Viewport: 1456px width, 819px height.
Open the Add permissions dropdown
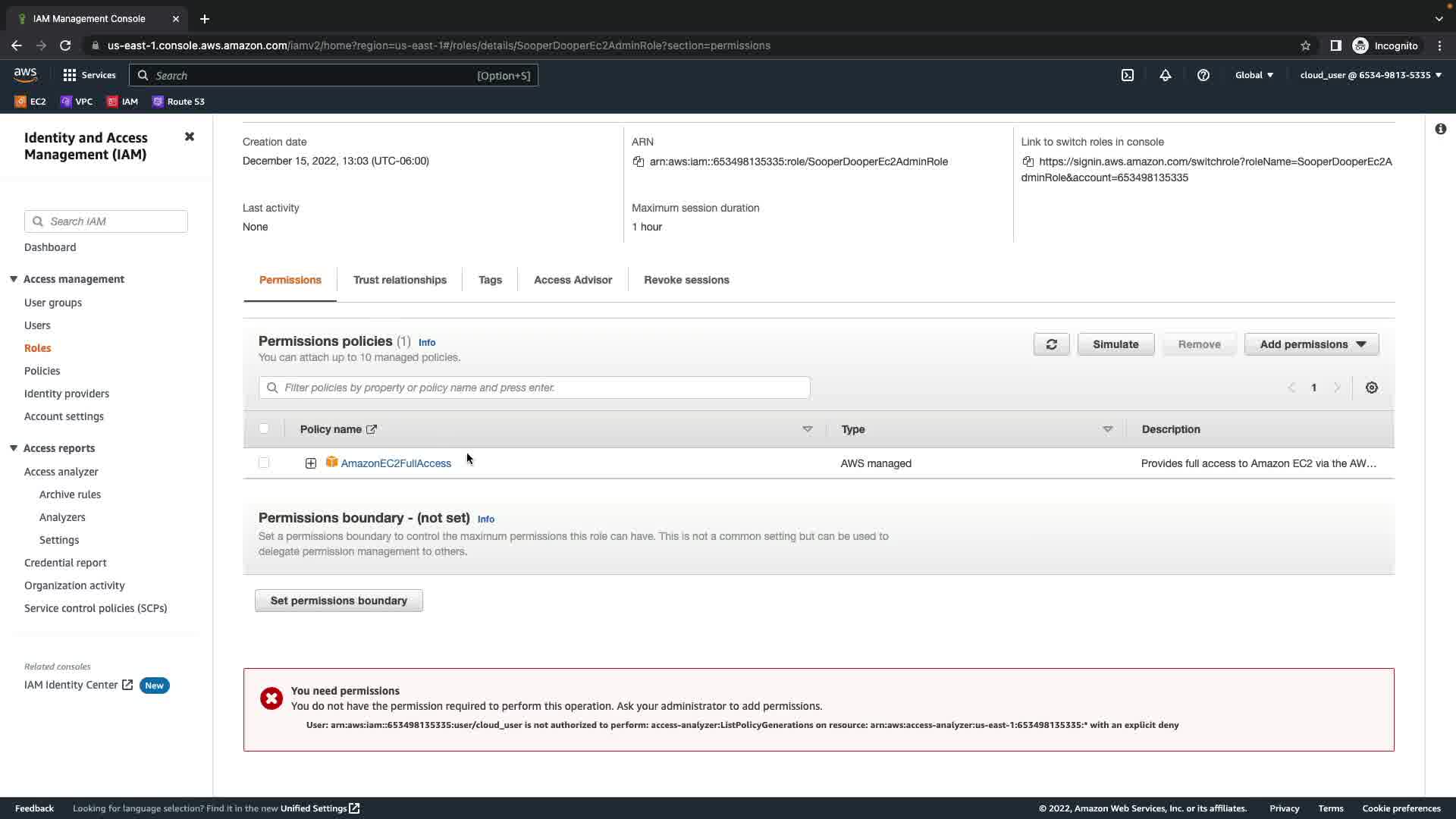[x=1311, y=344]
